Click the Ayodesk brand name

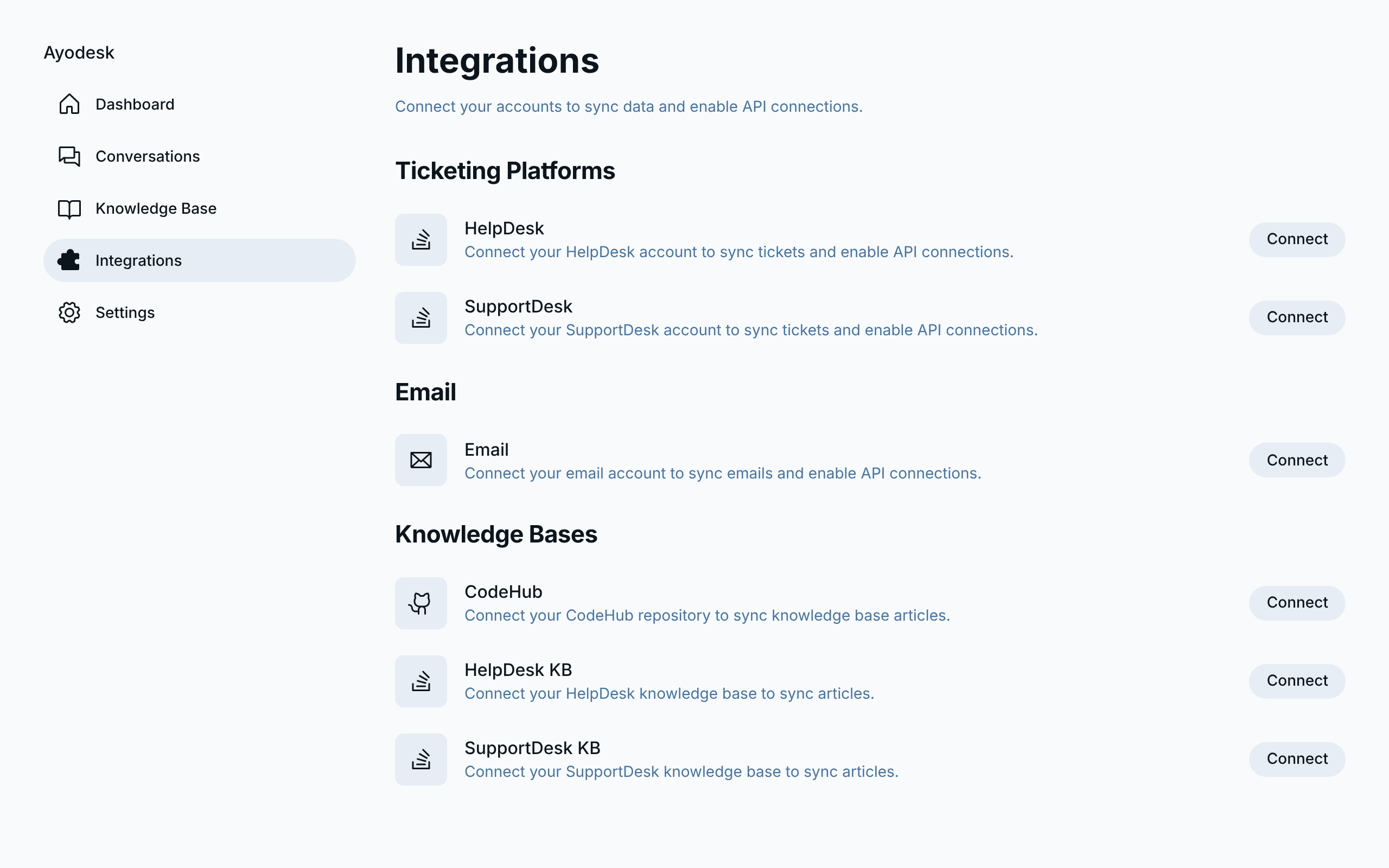[79, 53]
